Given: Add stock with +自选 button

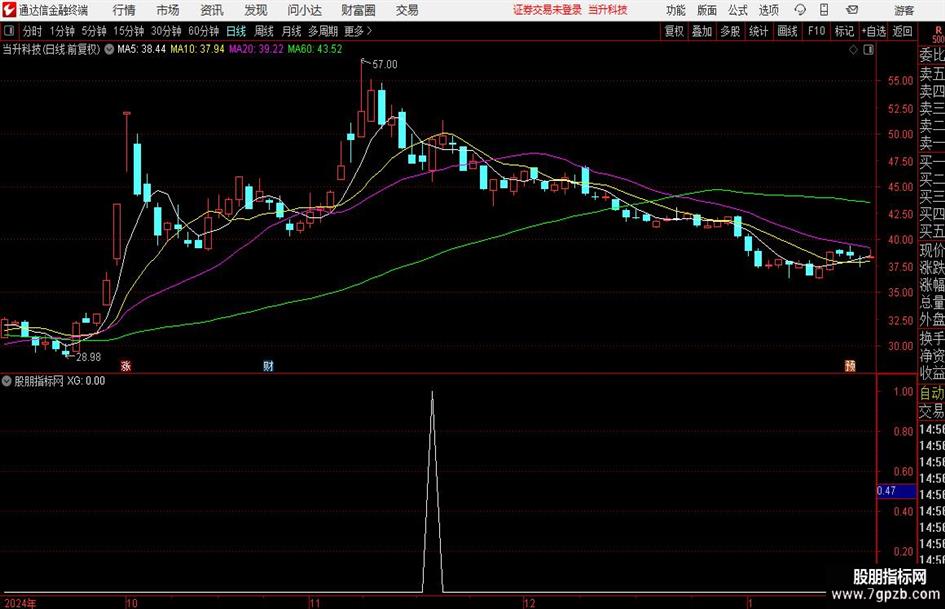Looking at the screenshot, I should coord(873,31).
